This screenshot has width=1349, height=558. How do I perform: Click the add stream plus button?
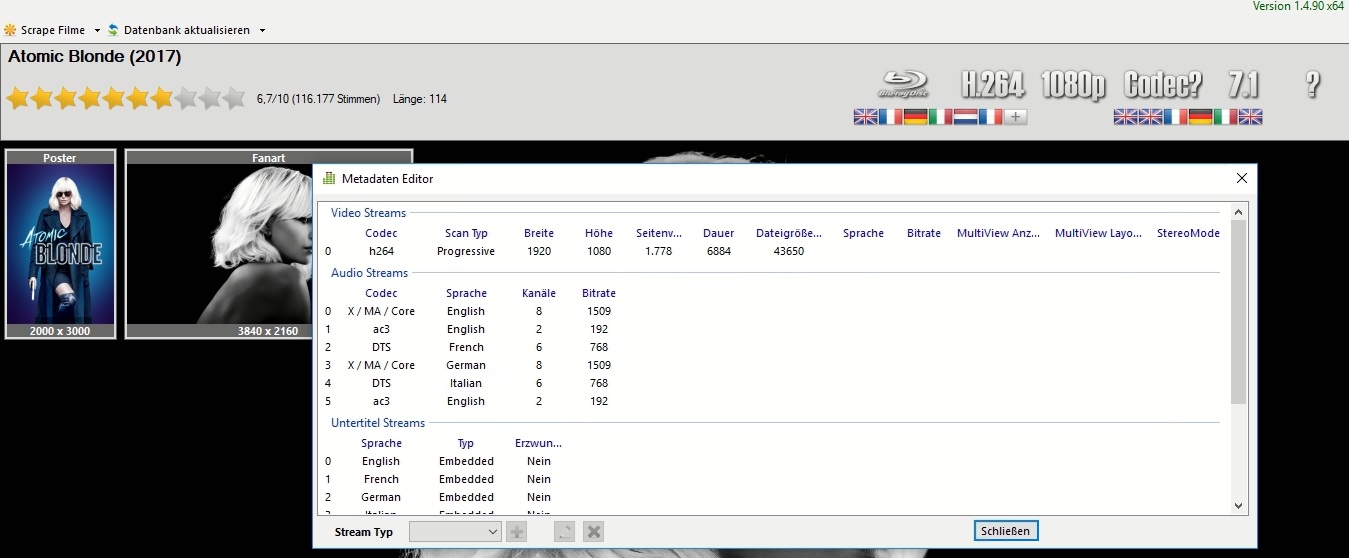click(517, 532)
